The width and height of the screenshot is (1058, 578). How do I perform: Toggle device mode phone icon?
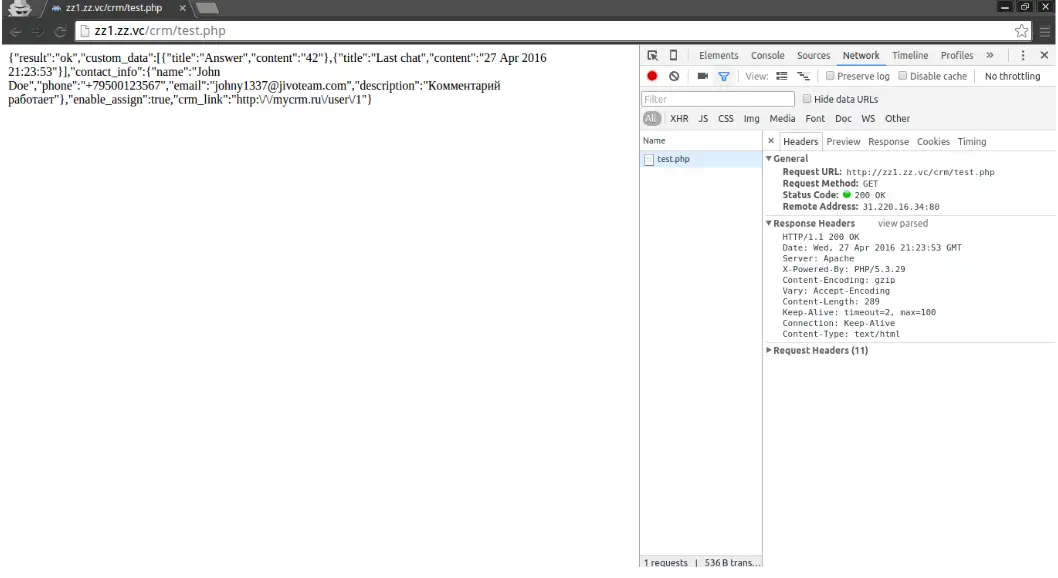[x=673, y=56]
